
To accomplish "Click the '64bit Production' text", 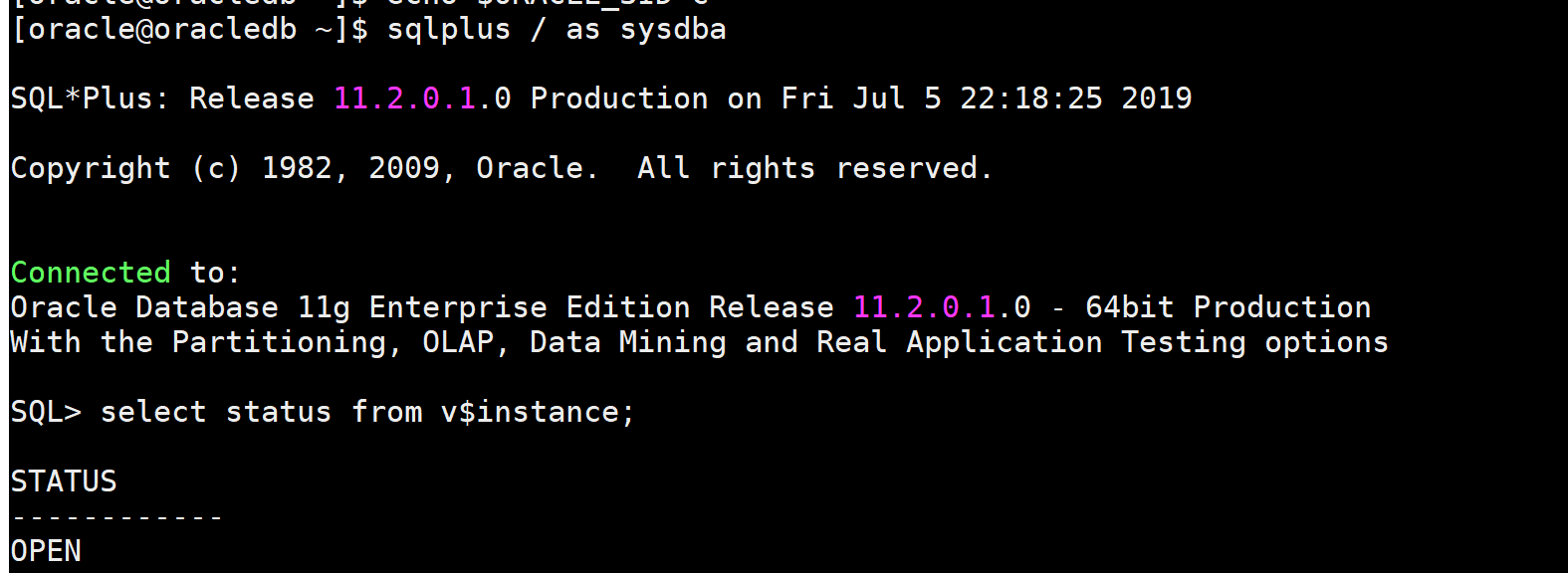I will (x=1228, y=307).
